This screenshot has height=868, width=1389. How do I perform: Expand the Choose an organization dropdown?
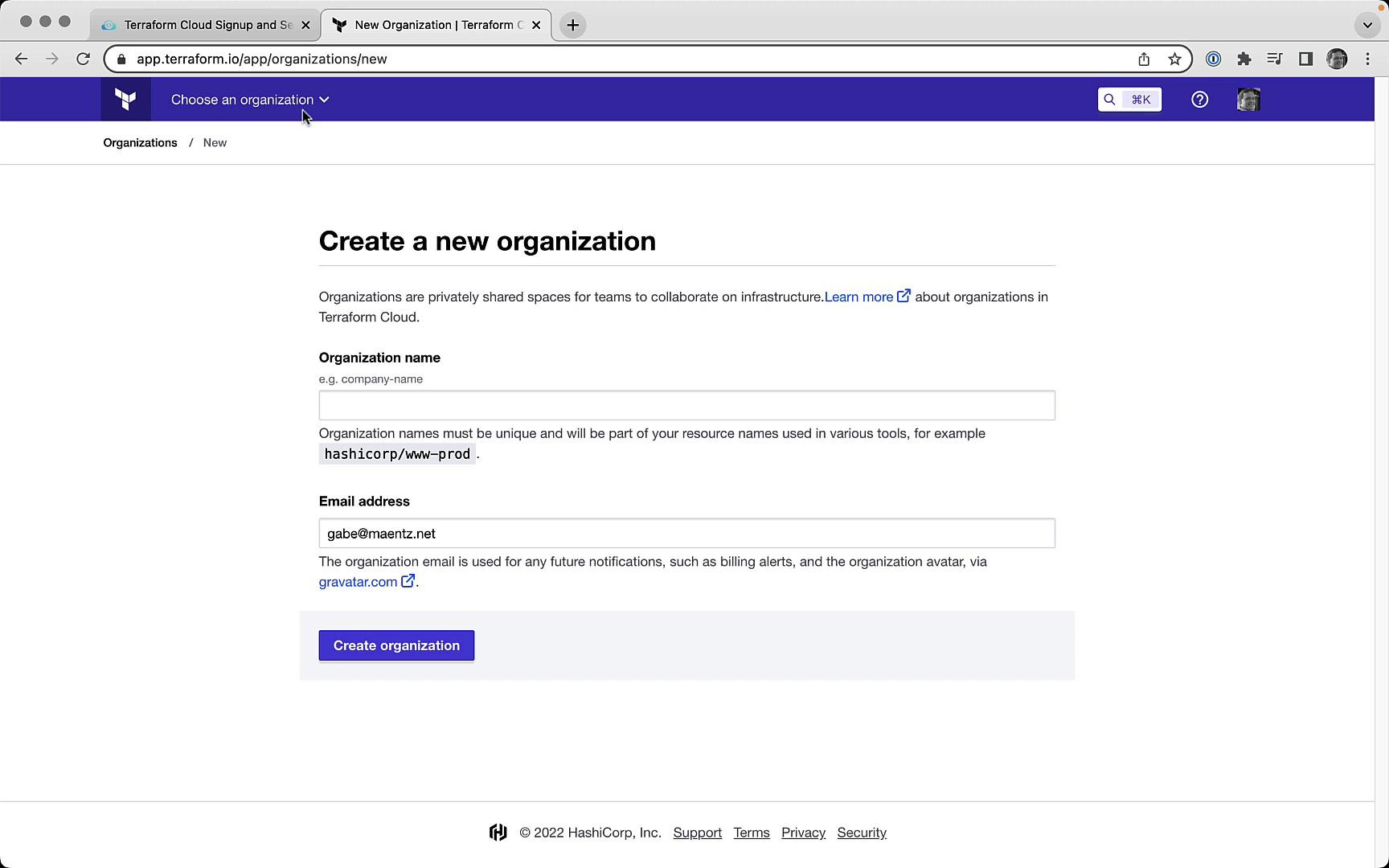click(250, 100)
